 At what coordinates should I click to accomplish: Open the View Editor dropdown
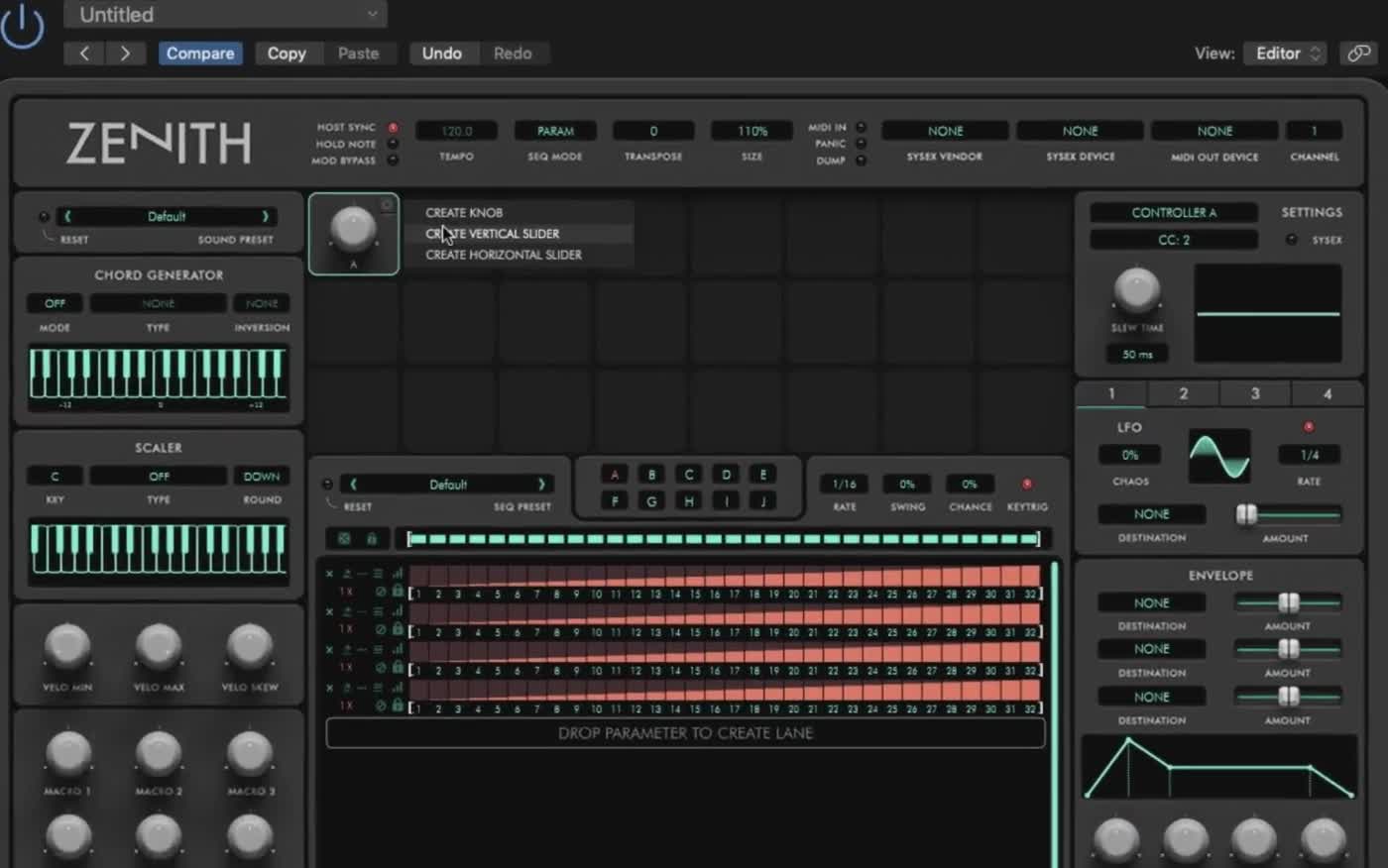[x=1286, y=54]
